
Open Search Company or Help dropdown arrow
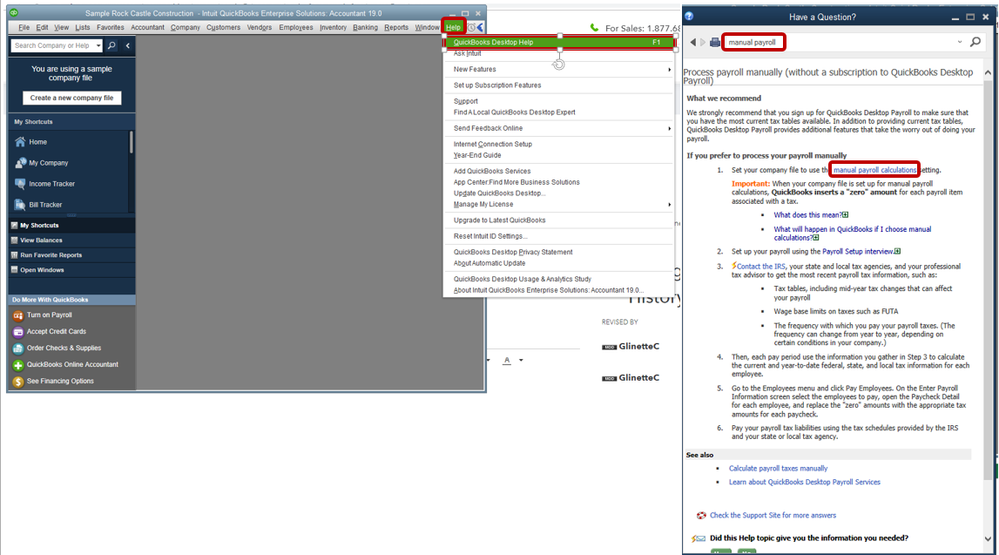pyautogui.click(x=98, y=46)
